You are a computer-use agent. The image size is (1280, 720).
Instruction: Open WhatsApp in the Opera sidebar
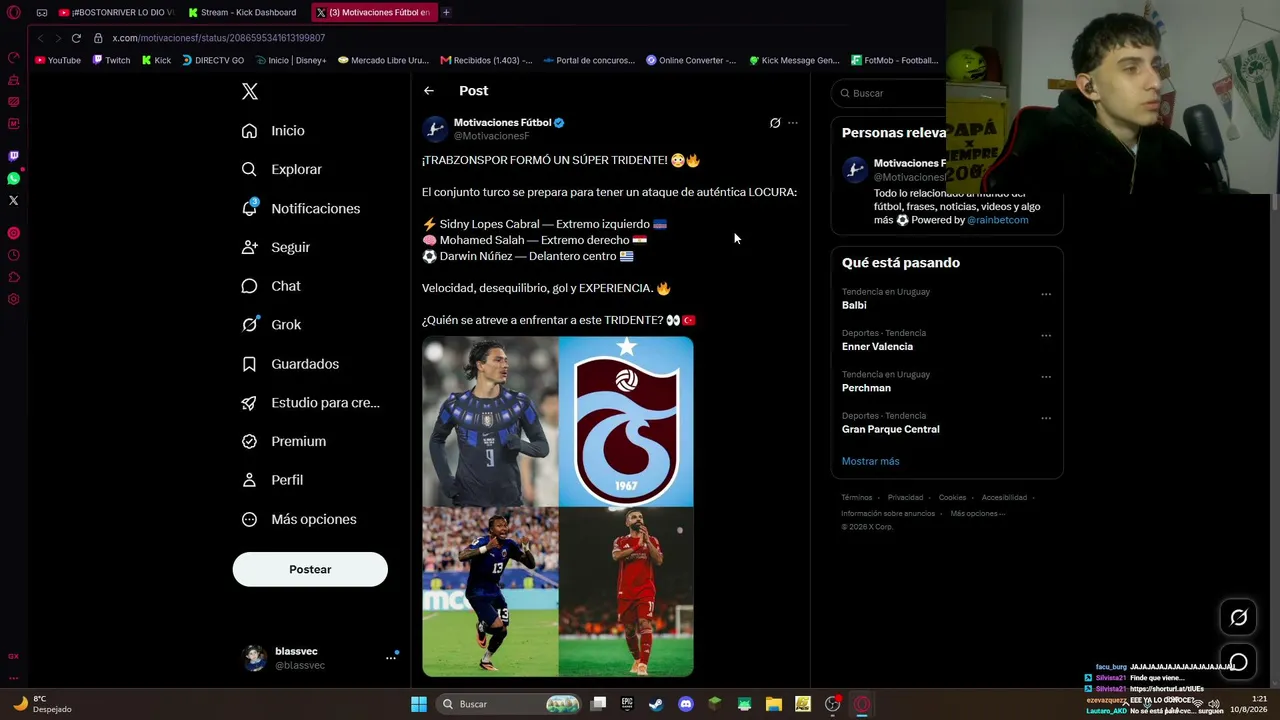coord(13,178)
